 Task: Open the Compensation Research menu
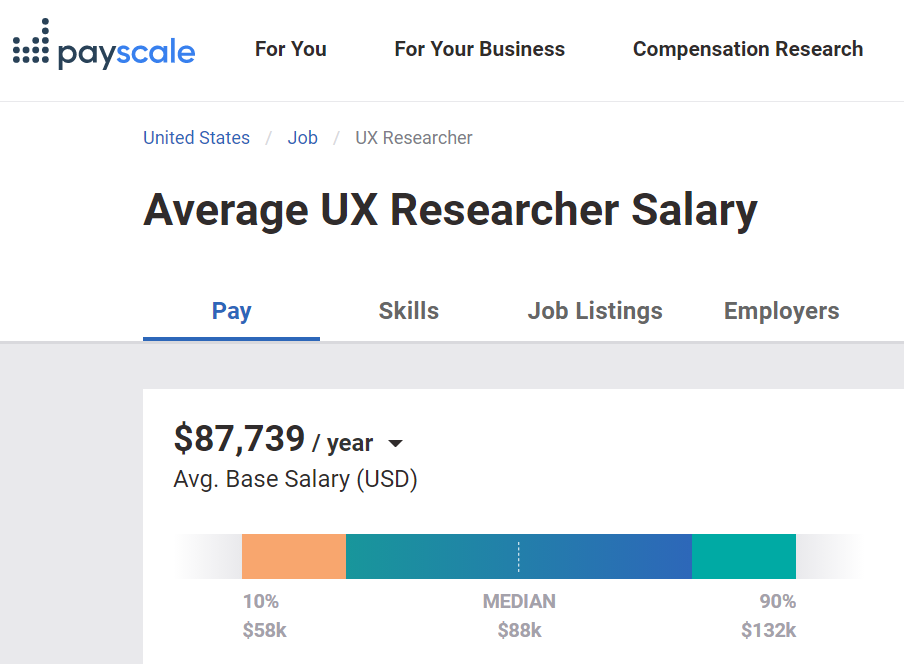[747, 49]
